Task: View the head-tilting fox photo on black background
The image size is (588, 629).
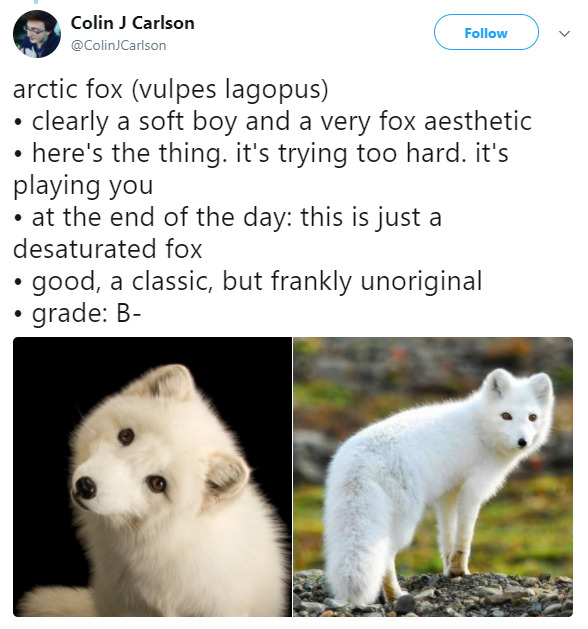Action: click(152, 477)
